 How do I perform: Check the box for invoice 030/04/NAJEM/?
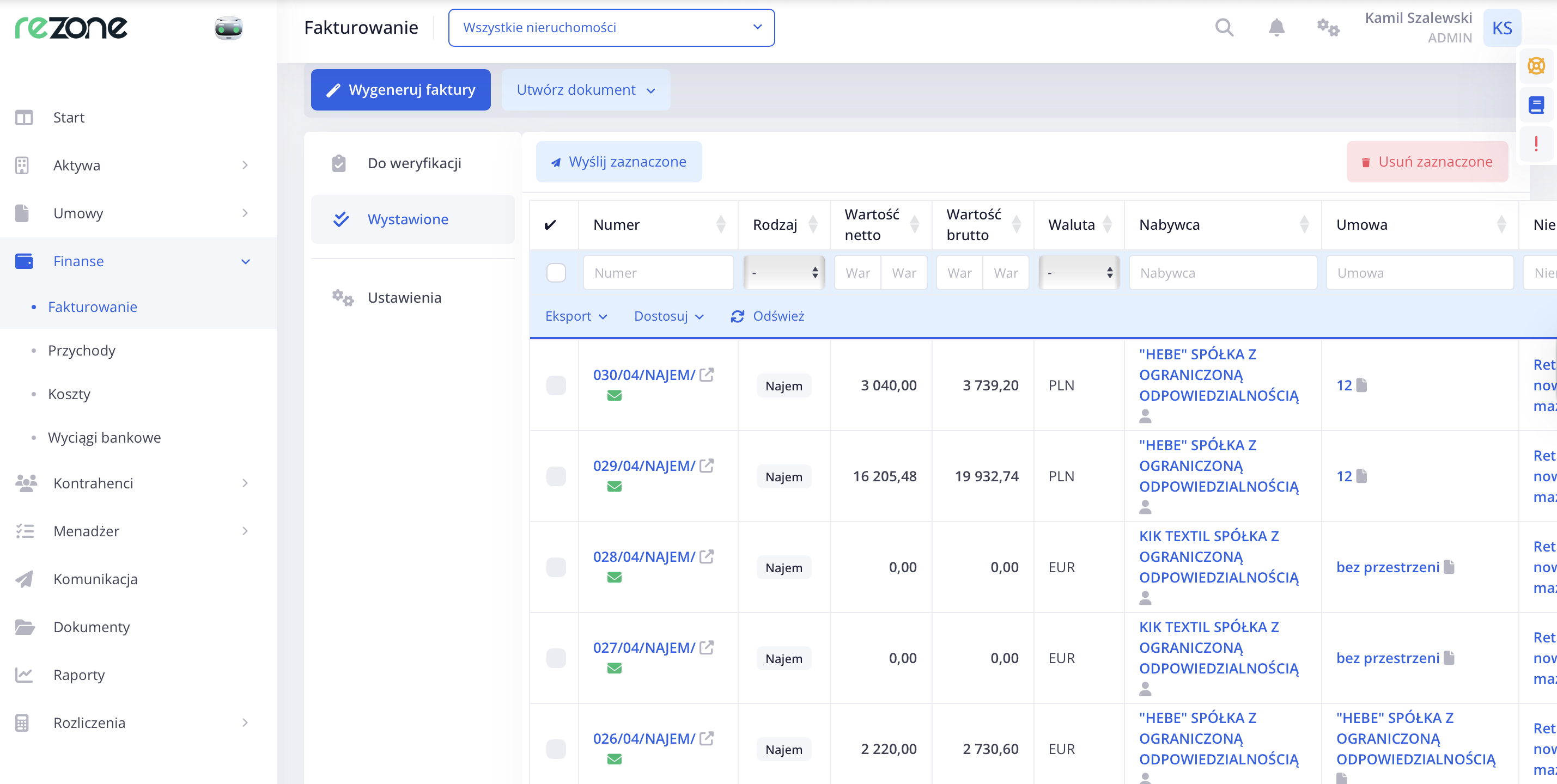click(x=556, y=385)
